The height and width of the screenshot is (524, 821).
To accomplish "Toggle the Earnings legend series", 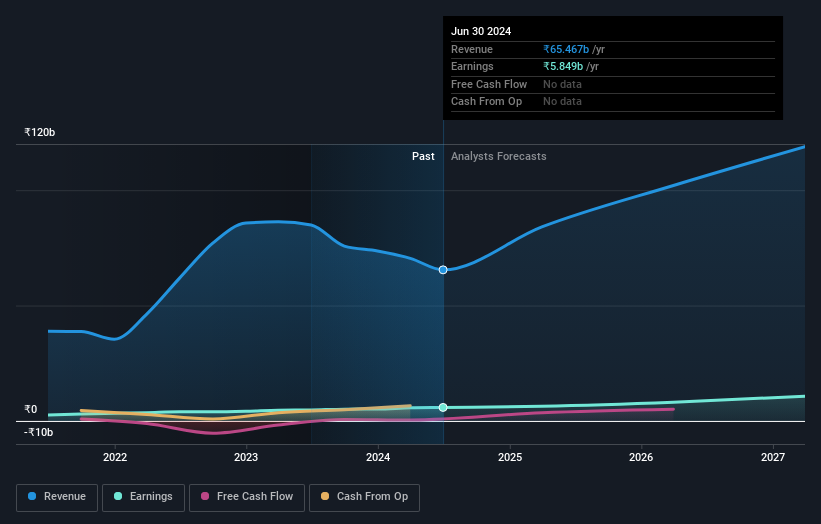I will (x=143, y=497).
